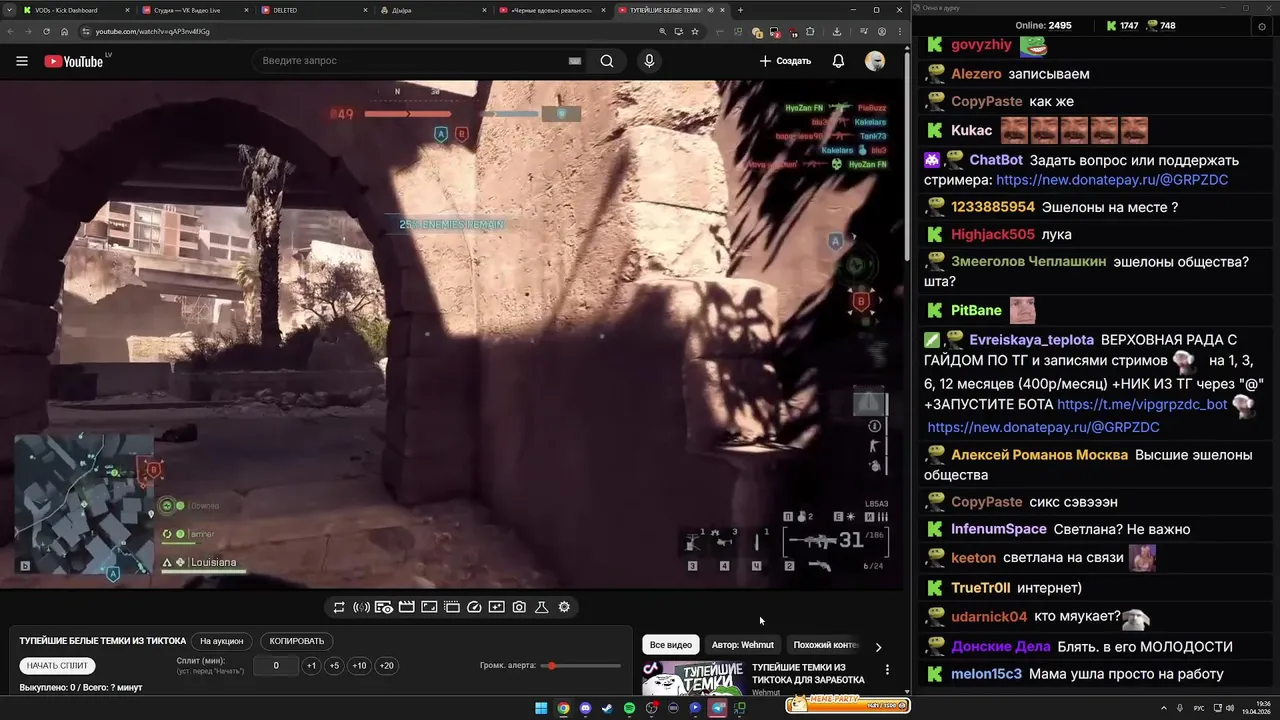The height and width of the screenshot is (720, 1280).
Task: Click the На аукцион button
Action: 221,641
